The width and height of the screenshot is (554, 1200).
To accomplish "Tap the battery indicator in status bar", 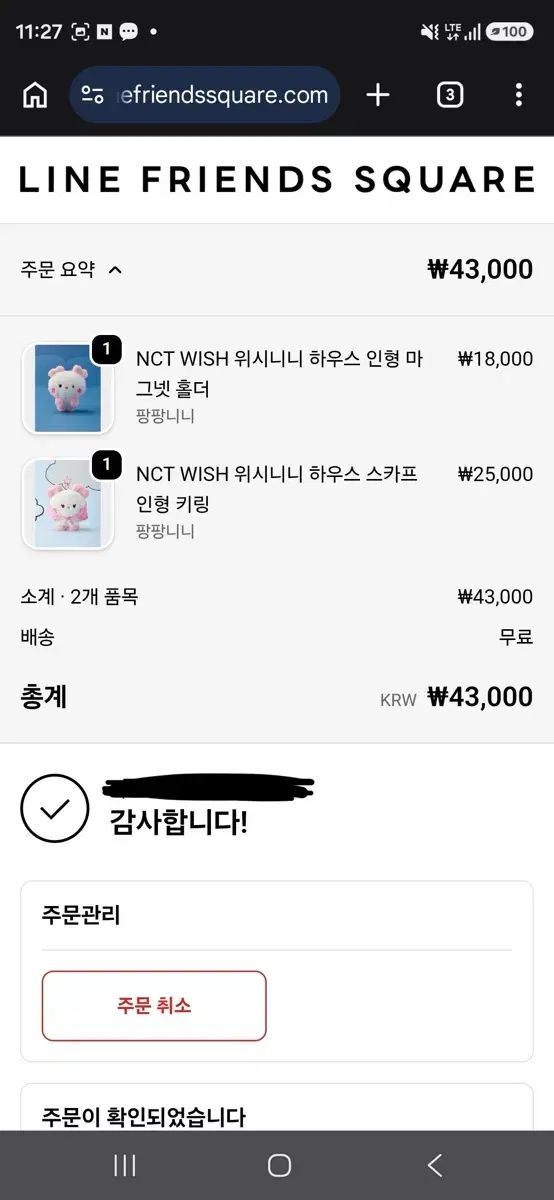I will click(x=508, y=32).
